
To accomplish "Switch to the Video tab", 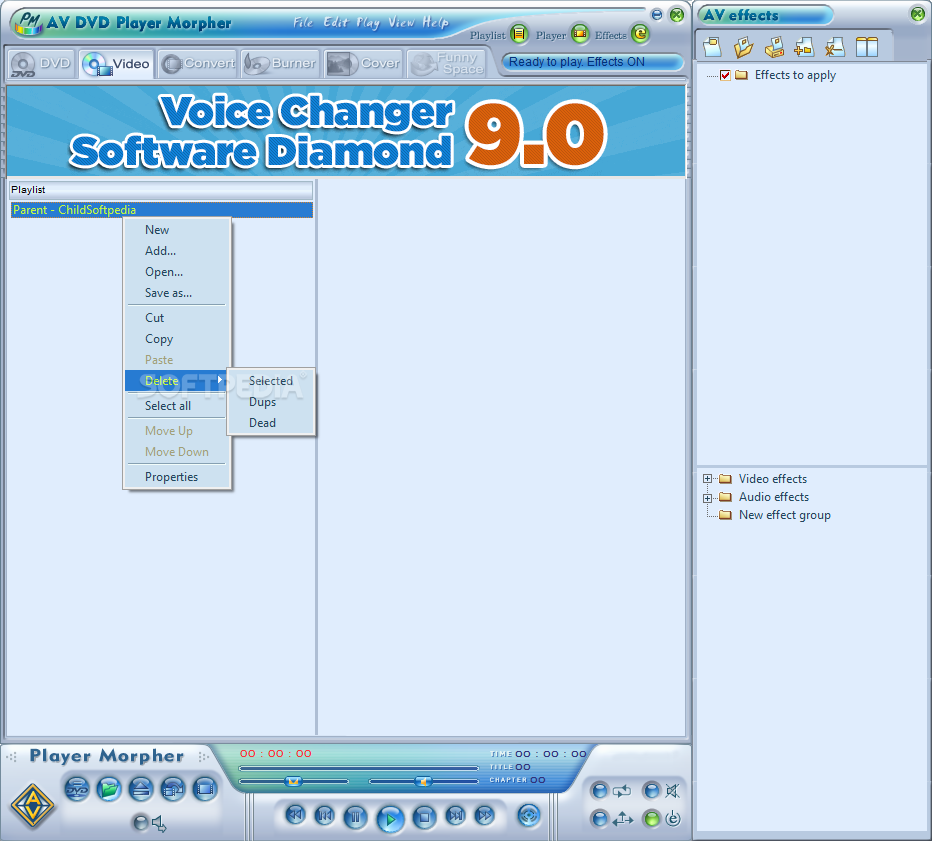I will [x=116, y=64].
